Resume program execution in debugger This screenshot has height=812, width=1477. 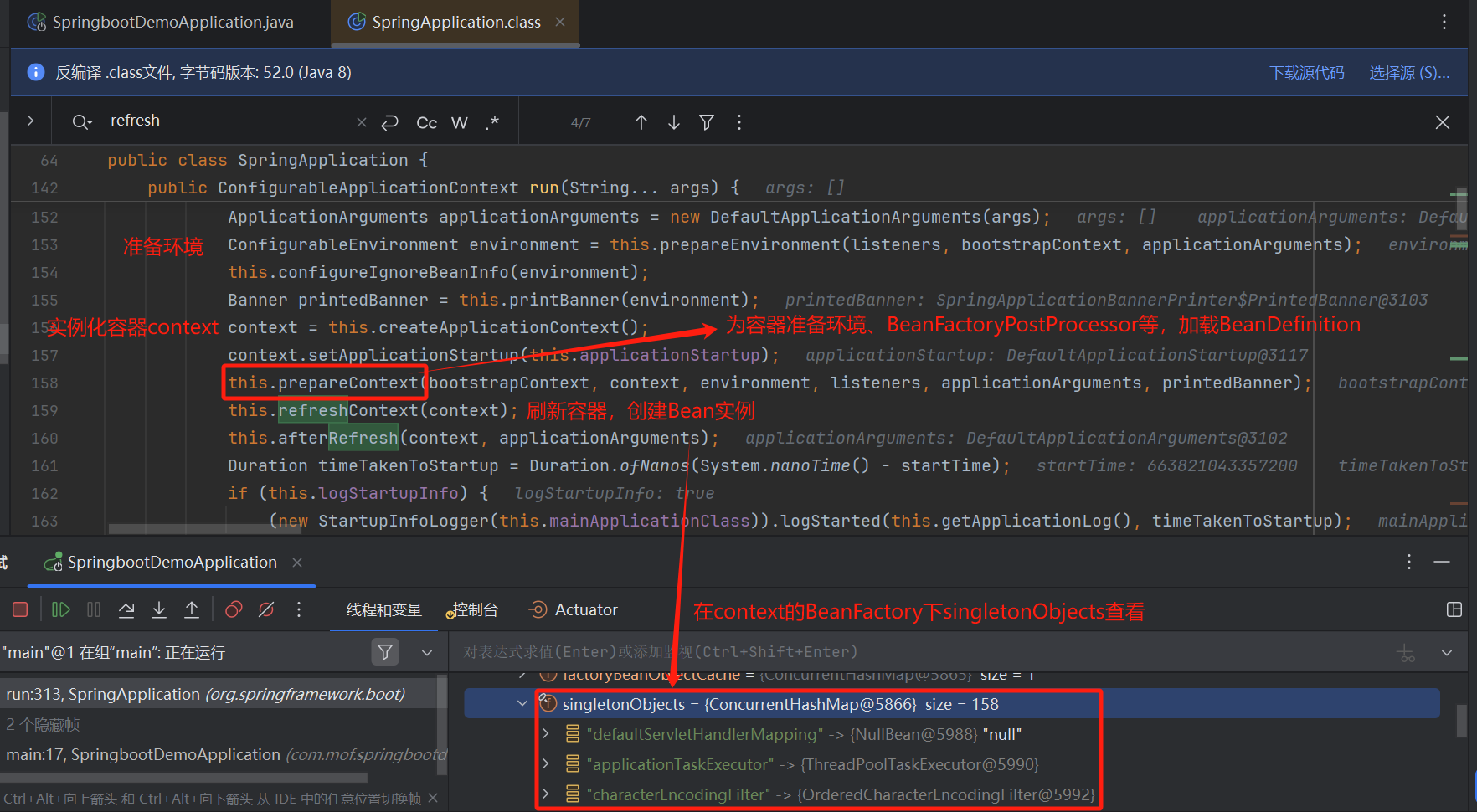click(x=60, y=609)
